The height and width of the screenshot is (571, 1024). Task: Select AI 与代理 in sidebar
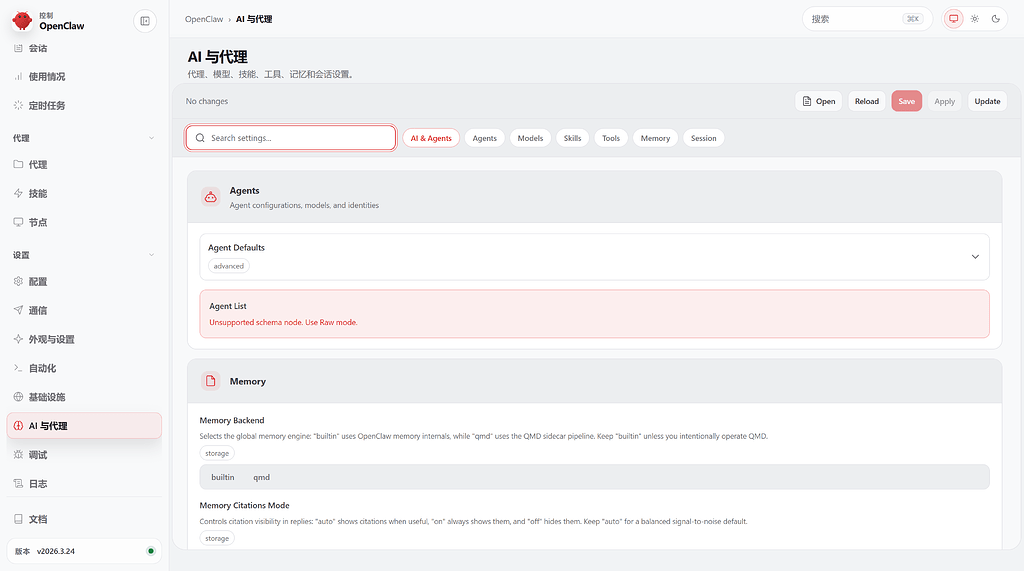click(84, 425)
